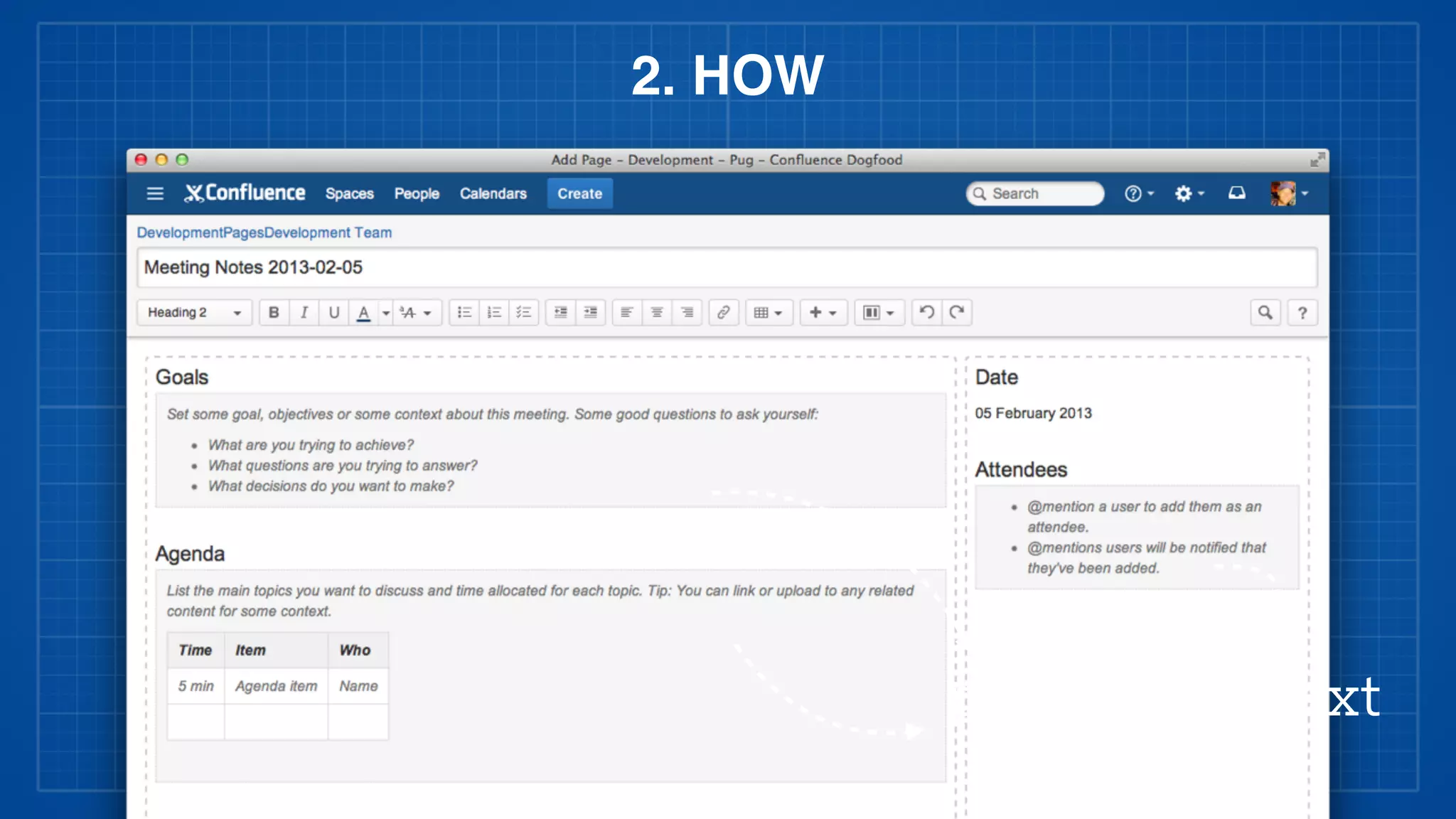Follow the Development breadcrumb link

pos(179,232)
